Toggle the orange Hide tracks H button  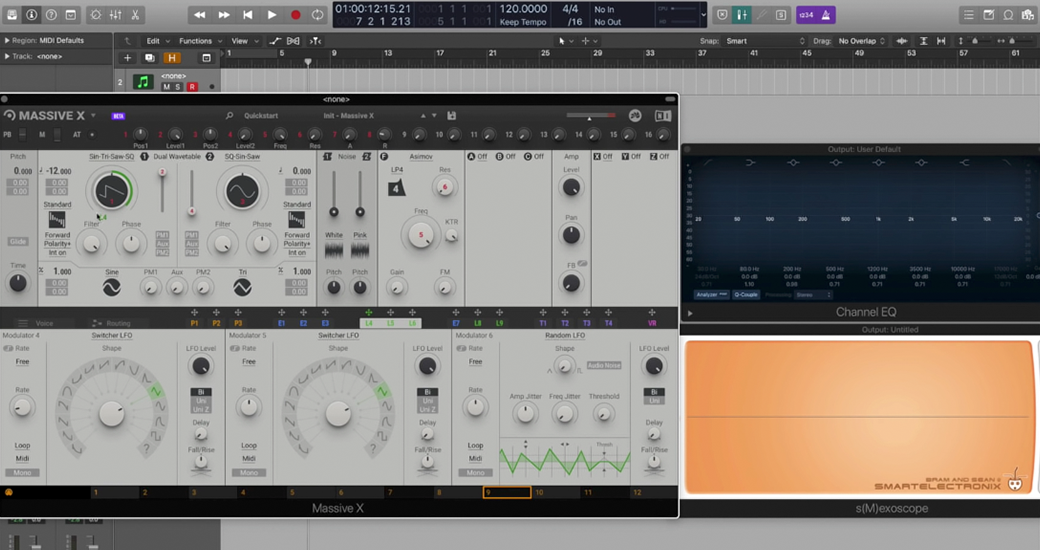pyautogui.click(x=171, y=58)
